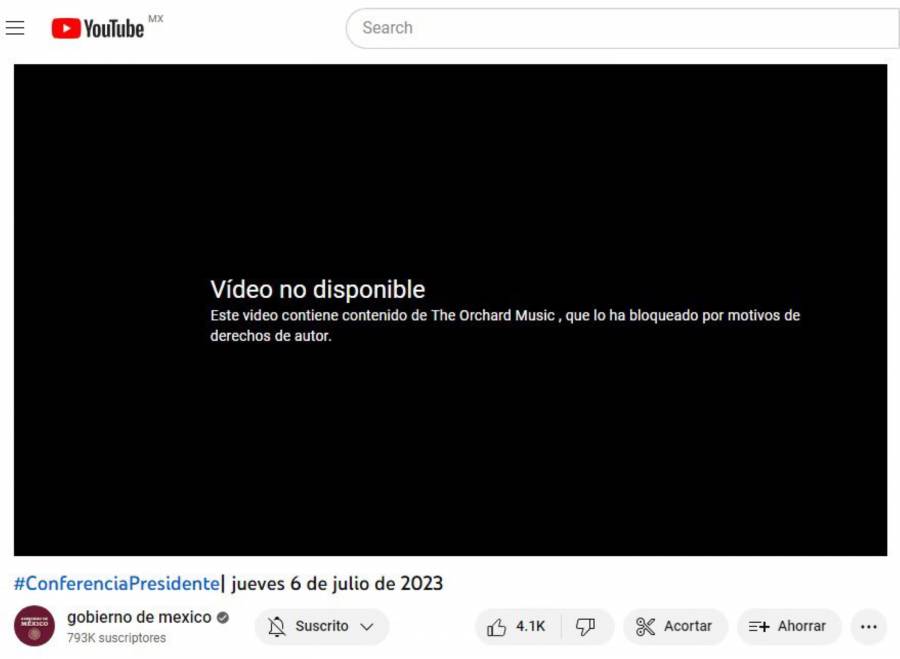Click the Ahorrar button label
This screenshot has height=659, width=900.
[x=802, y=626]
